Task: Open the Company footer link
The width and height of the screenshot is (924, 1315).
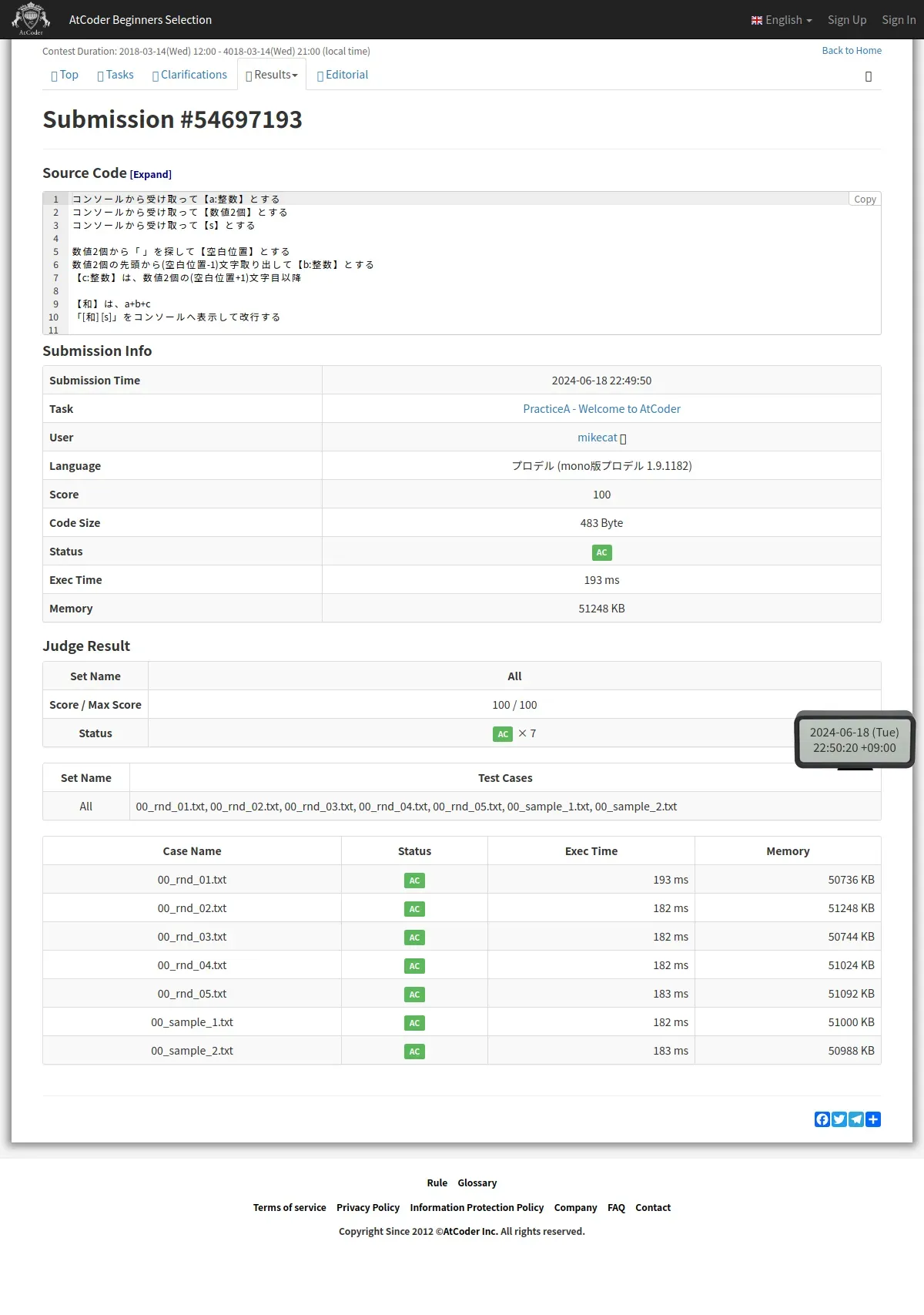Action: coord(575,1208)
